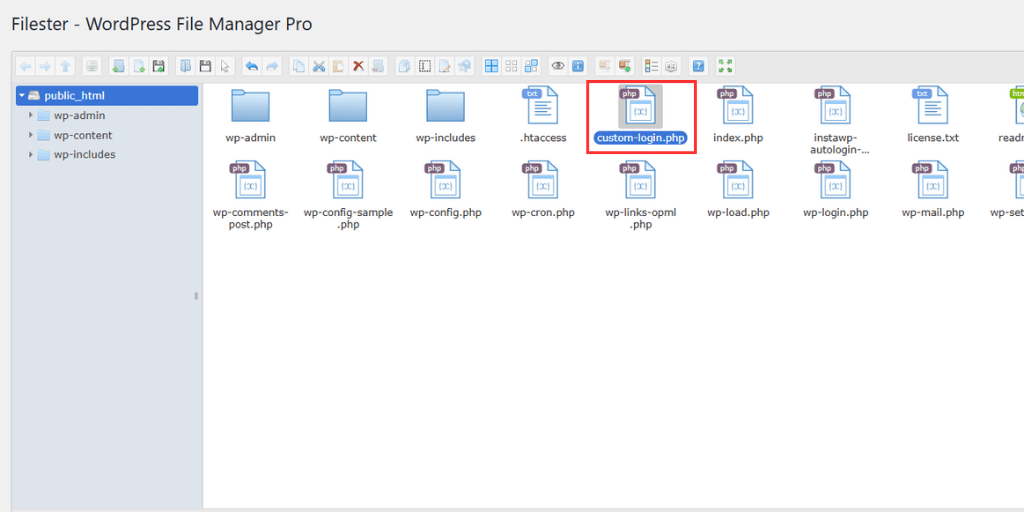Click the sidebar panel resize handle
The width and height of the screenshot is (1024, 512).
click(196, 296)
